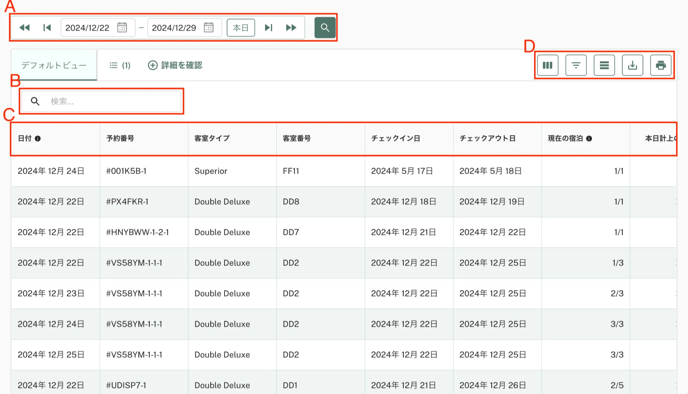
Task: Jump back with the double-left arrow icon
Action: pyautogui.click(x=25, y=28)
